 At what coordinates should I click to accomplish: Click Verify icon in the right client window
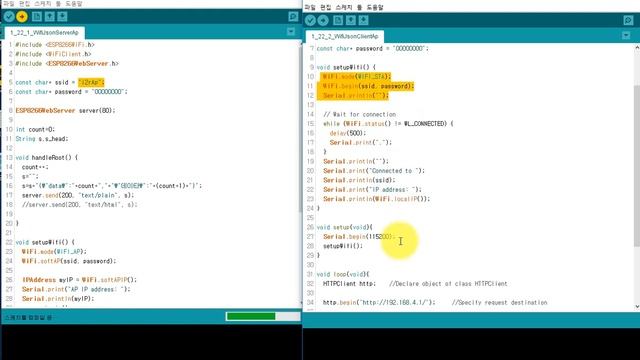click(310, 20)
